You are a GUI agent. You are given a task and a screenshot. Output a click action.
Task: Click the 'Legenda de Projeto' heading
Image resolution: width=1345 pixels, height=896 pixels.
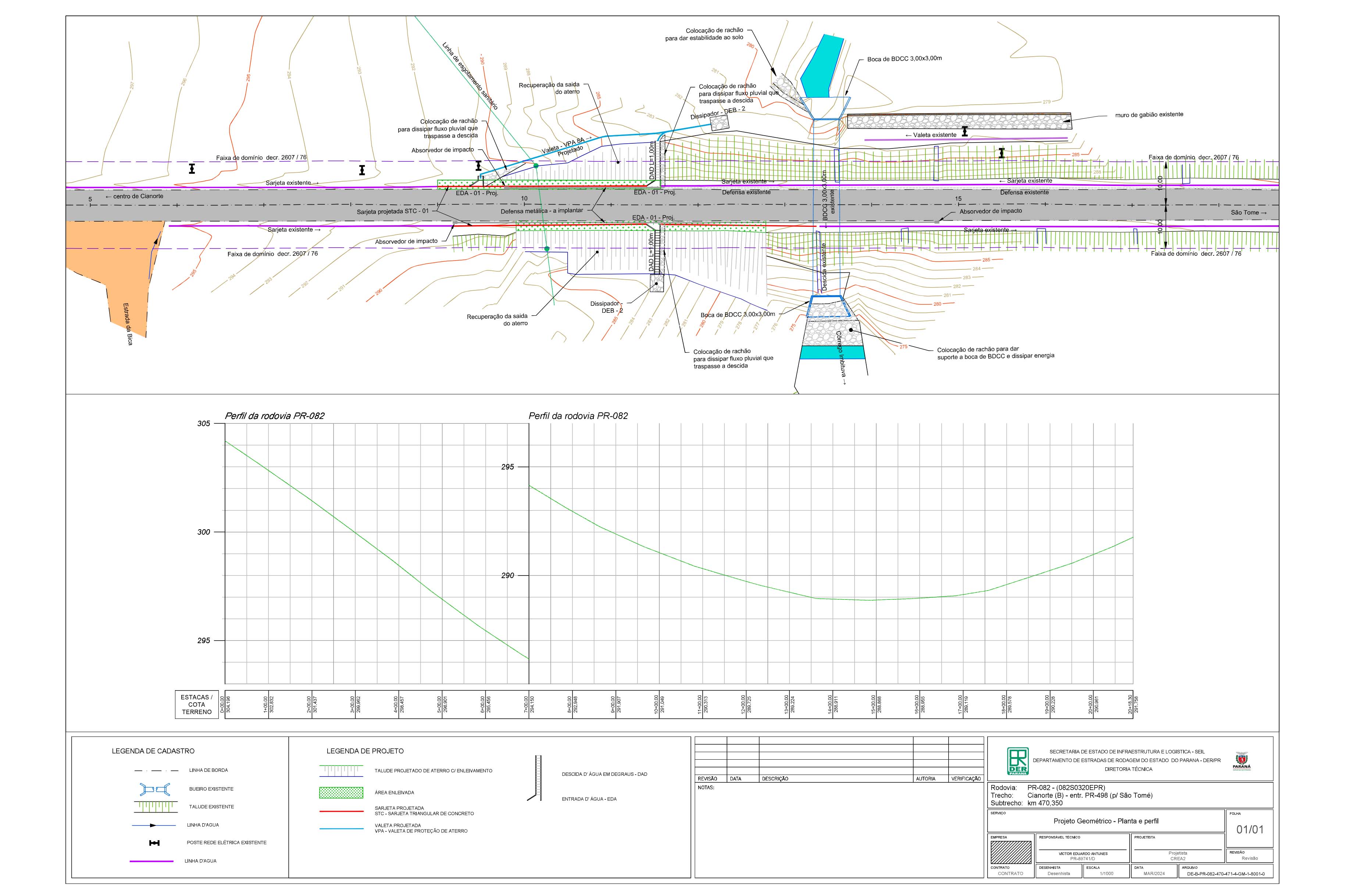click(365, 751)
